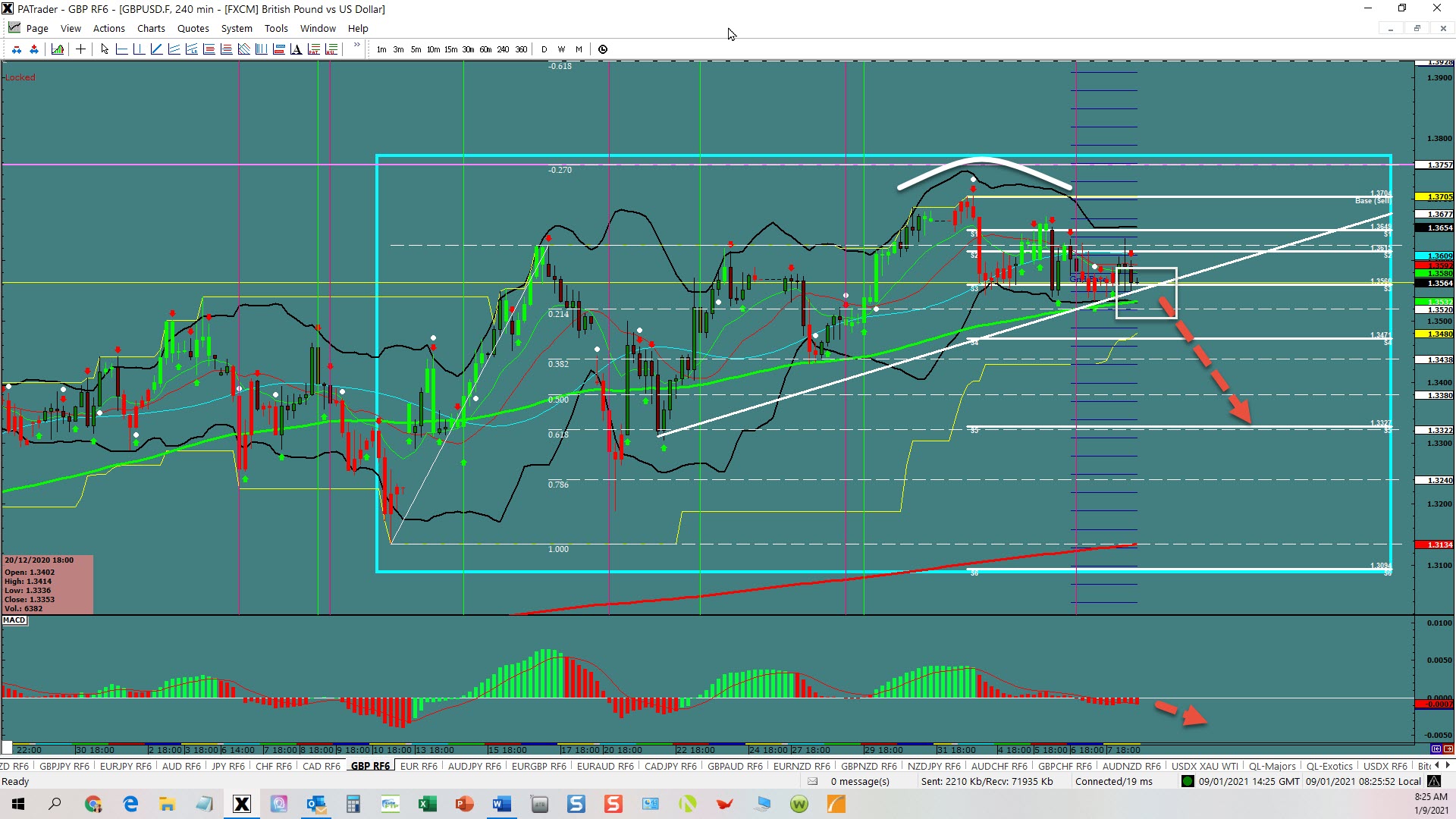The height and width of the screenshot is (819, 1456).
Task: Open the Charts menu
Action: [151, 28]
